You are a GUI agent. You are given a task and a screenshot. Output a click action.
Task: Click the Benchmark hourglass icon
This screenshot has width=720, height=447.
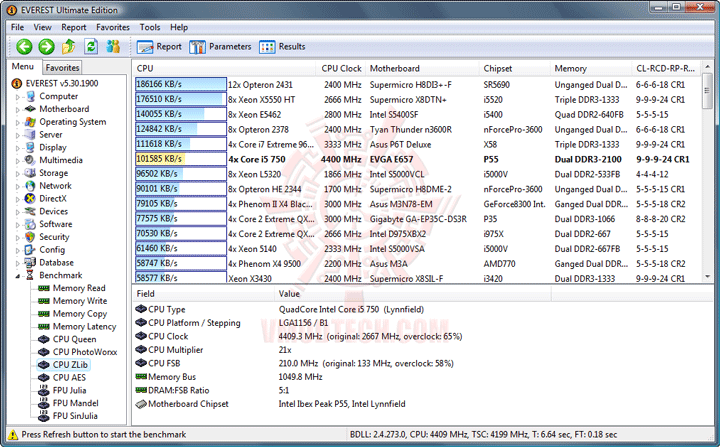30,275
